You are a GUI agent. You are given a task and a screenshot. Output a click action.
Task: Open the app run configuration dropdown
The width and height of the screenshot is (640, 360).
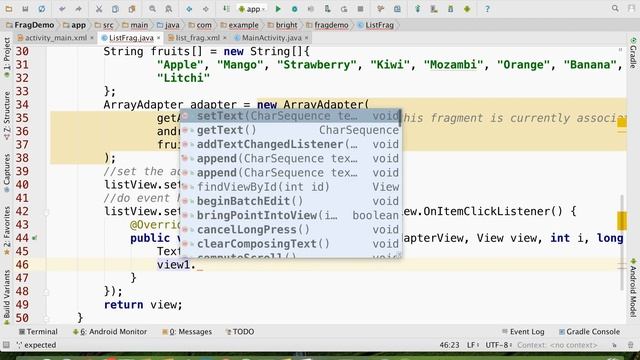(252, 9)
